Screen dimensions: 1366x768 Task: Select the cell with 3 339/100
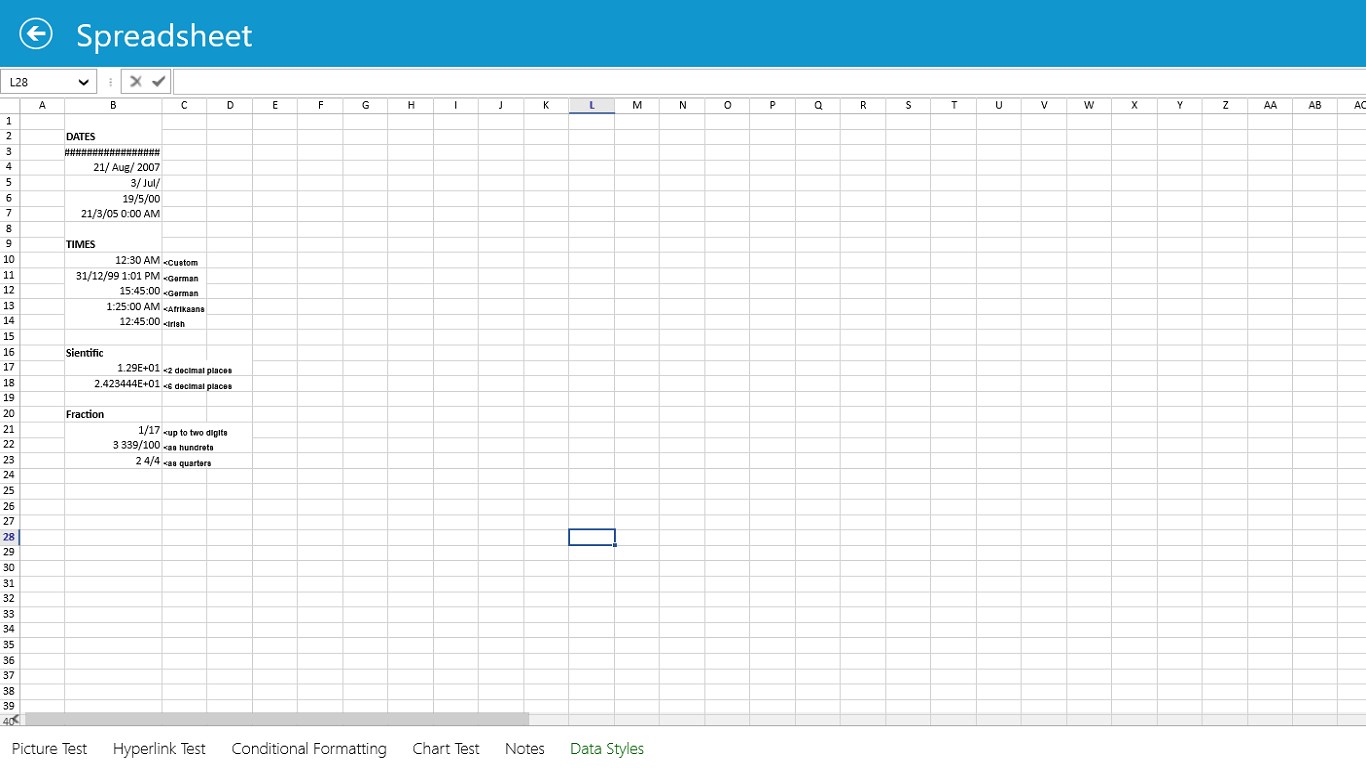(113, 445)
